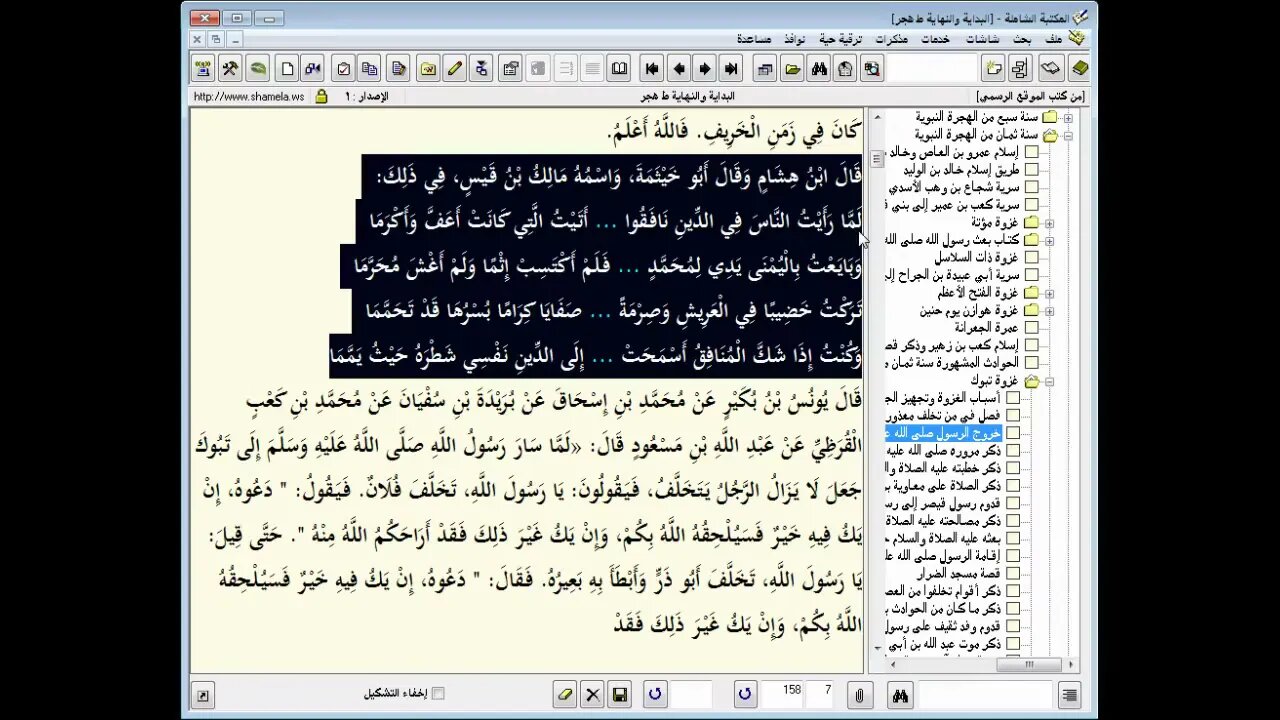Click the open folder toolbar icon
The width and height of the screenshot is (1280, 720).
click(792, 69)
